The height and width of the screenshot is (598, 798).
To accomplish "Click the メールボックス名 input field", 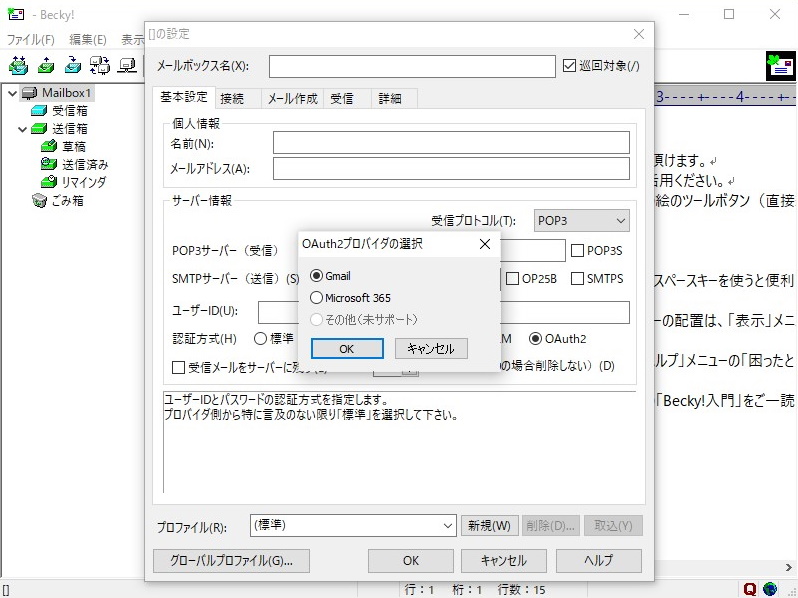I will 412,66.
